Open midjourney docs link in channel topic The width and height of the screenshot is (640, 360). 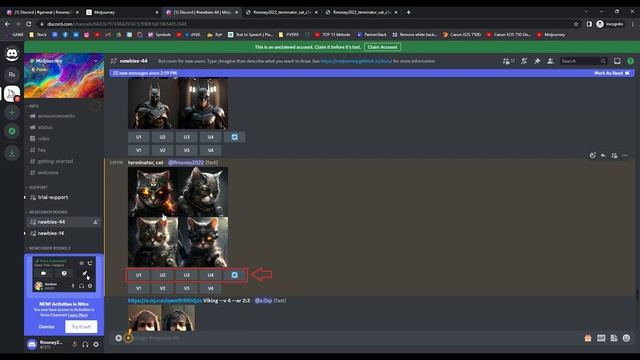tap(356, 61)
